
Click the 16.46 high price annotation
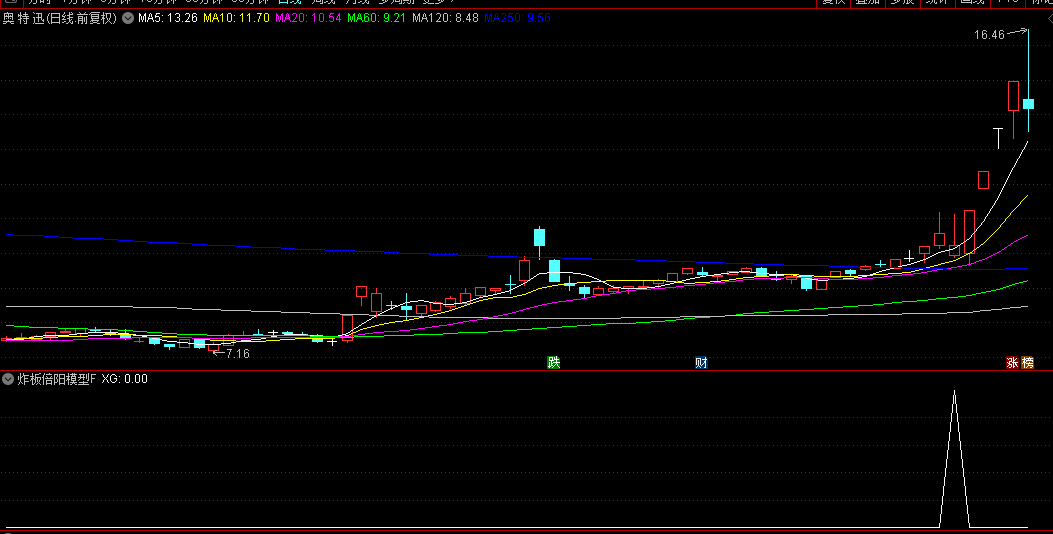(x=989, y=35)
